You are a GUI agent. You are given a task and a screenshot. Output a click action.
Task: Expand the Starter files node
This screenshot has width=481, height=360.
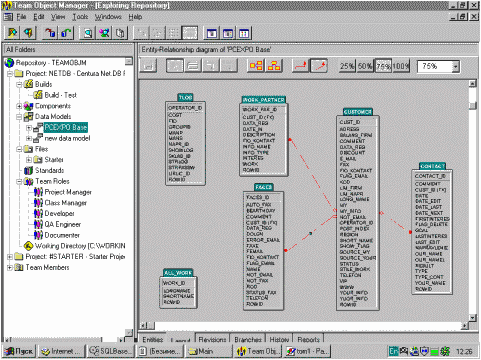[29, 160]
